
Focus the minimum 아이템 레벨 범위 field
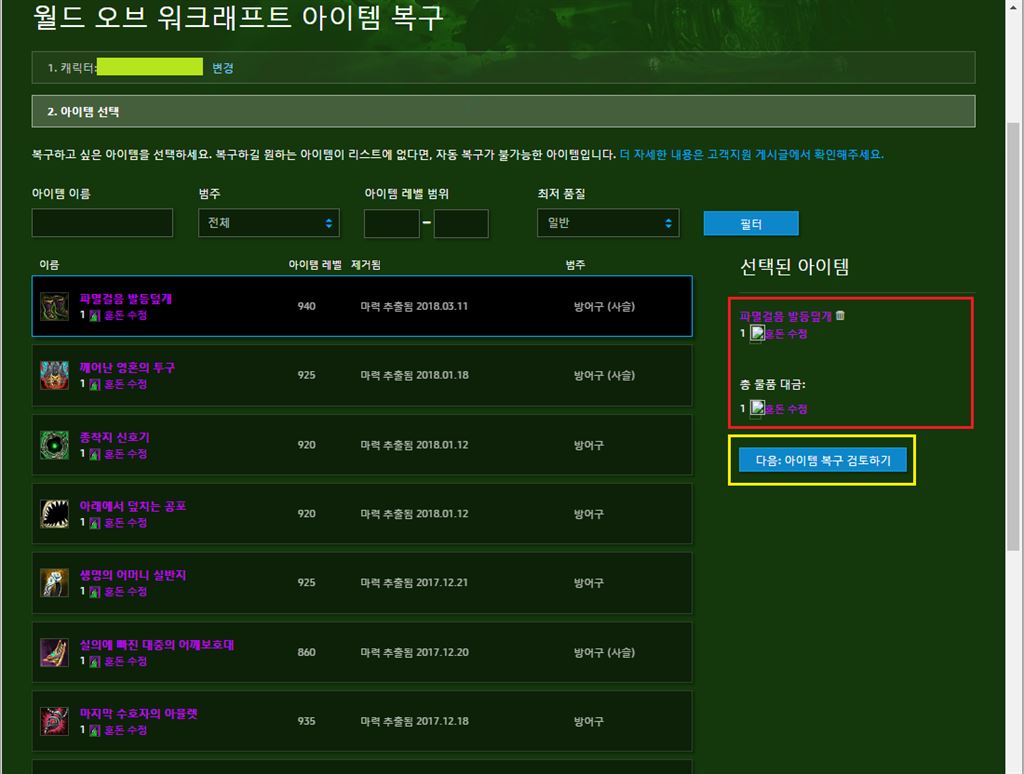pyautogui.click(x=392, y=224)
